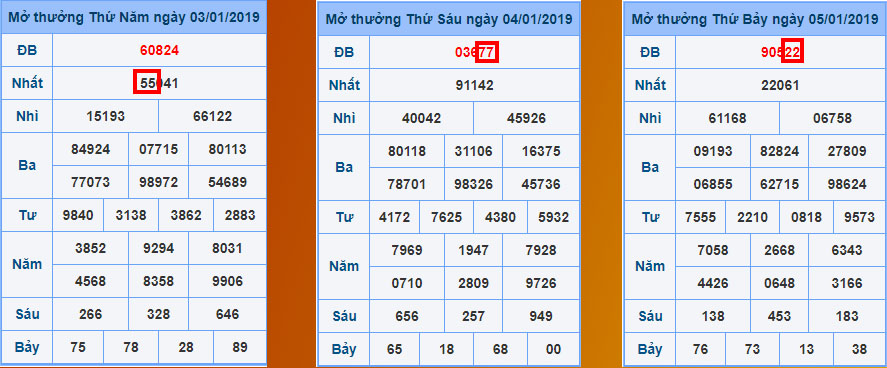The height and width of the screenshot is (368, 887).
Task: Pick fourth prize number 9573
Action: click(x=859, y=217)
